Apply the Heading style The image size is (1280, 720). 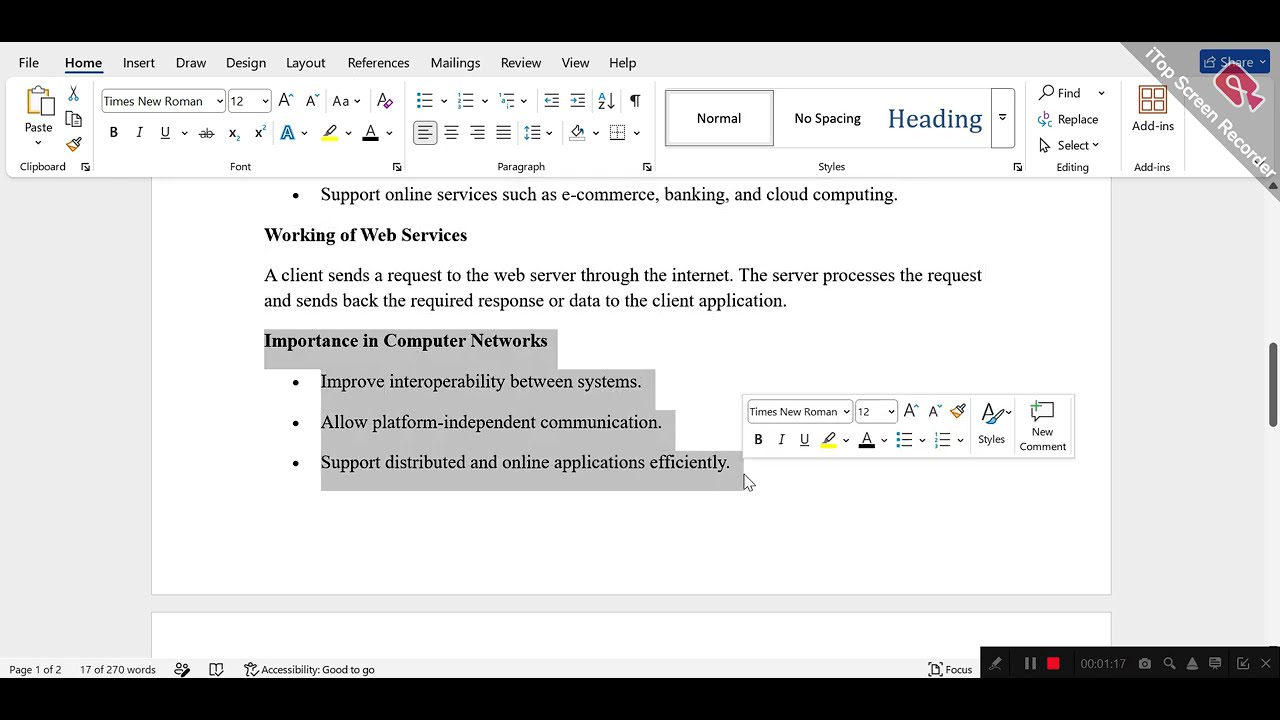pos(935,118)
